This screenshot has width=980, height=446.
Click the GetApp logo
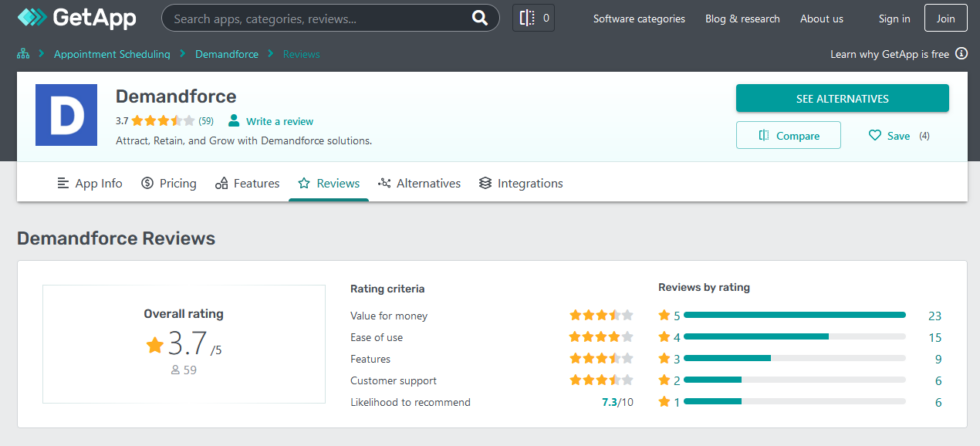tap(76, 18)
